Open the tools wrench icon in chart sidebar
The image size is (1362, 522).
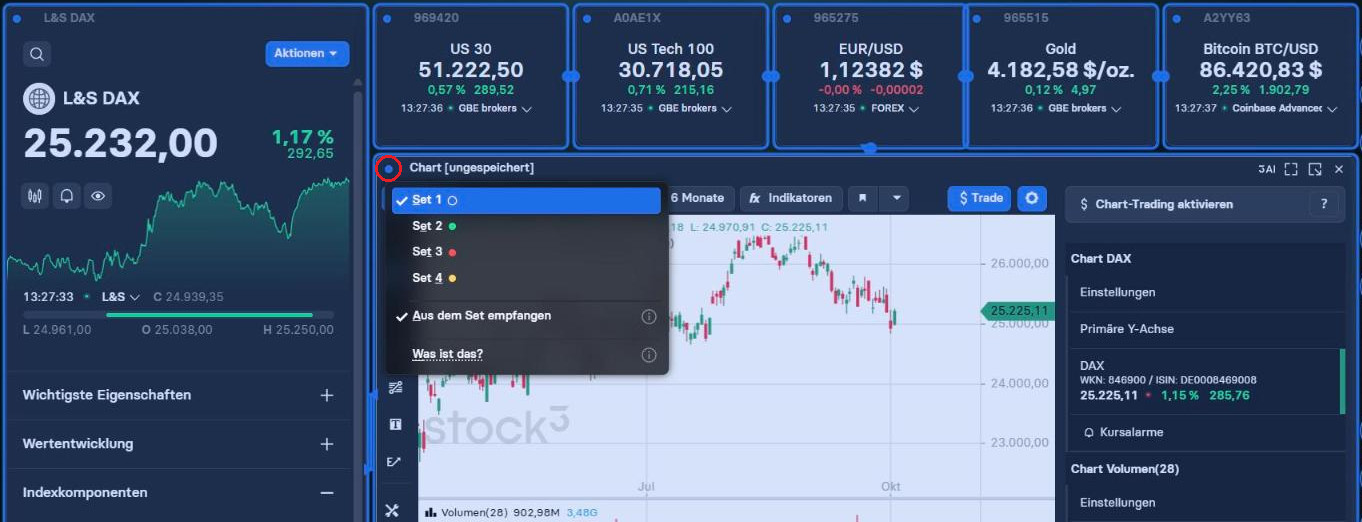pyautogui.click(x=392, y=510)
